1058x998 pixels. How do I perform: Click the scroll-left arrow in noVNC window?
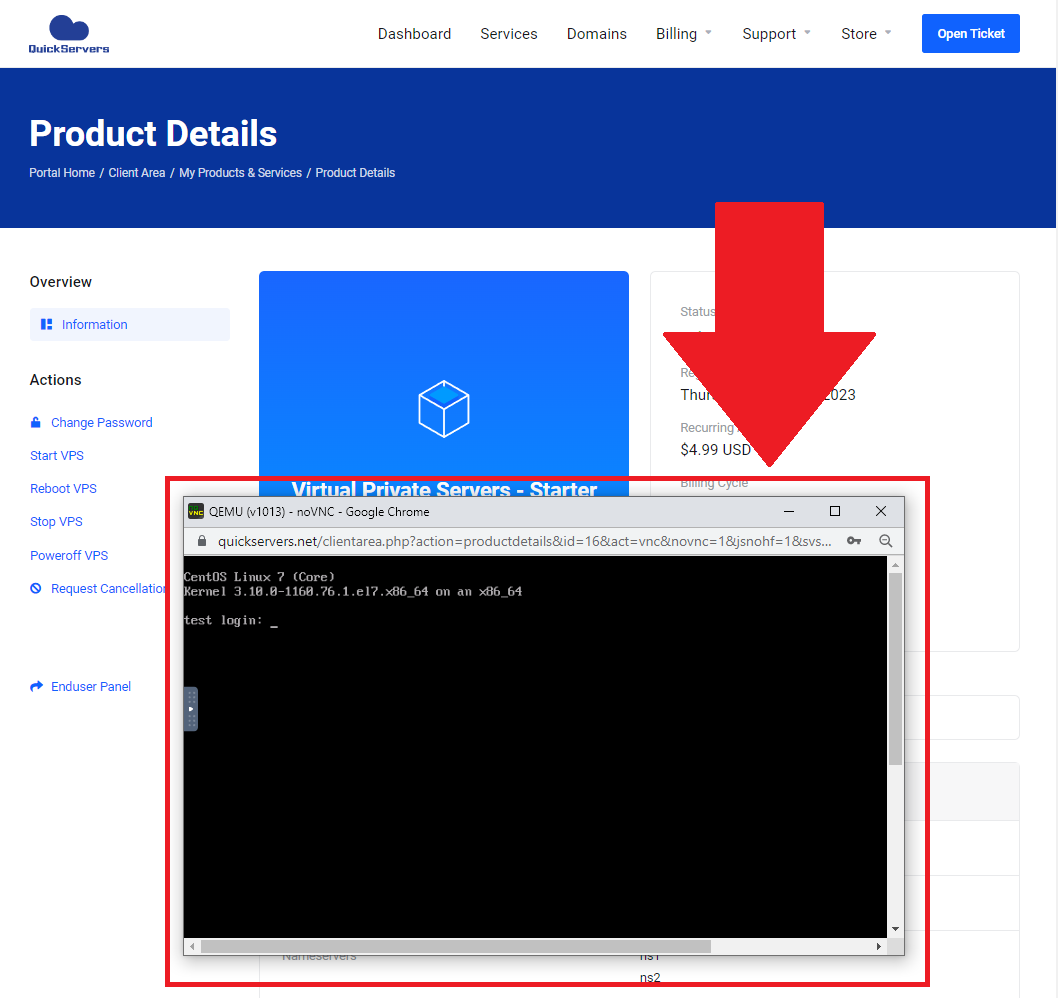point(192,947)
